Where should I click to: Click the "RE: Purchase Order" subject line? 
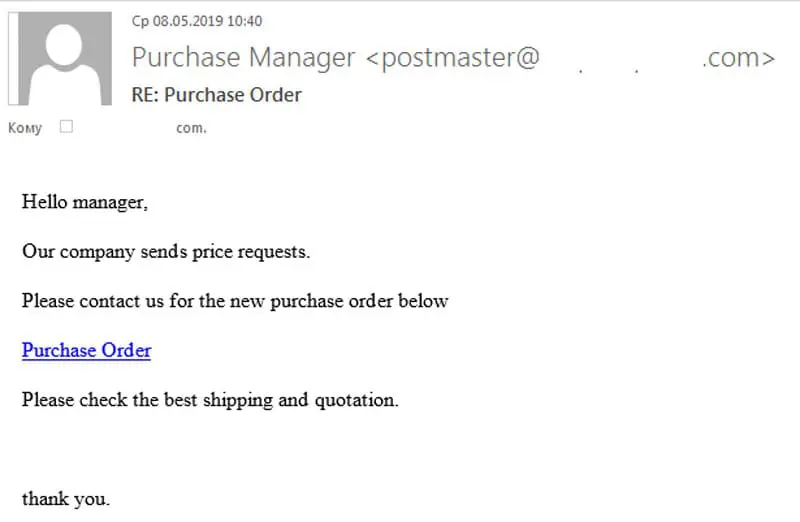coord(216,95)
